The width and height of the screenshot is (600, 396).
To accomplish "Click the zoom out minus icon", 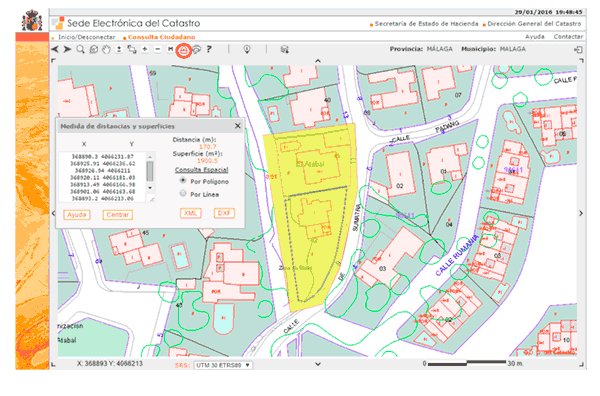I will click(x=158, y=49).
